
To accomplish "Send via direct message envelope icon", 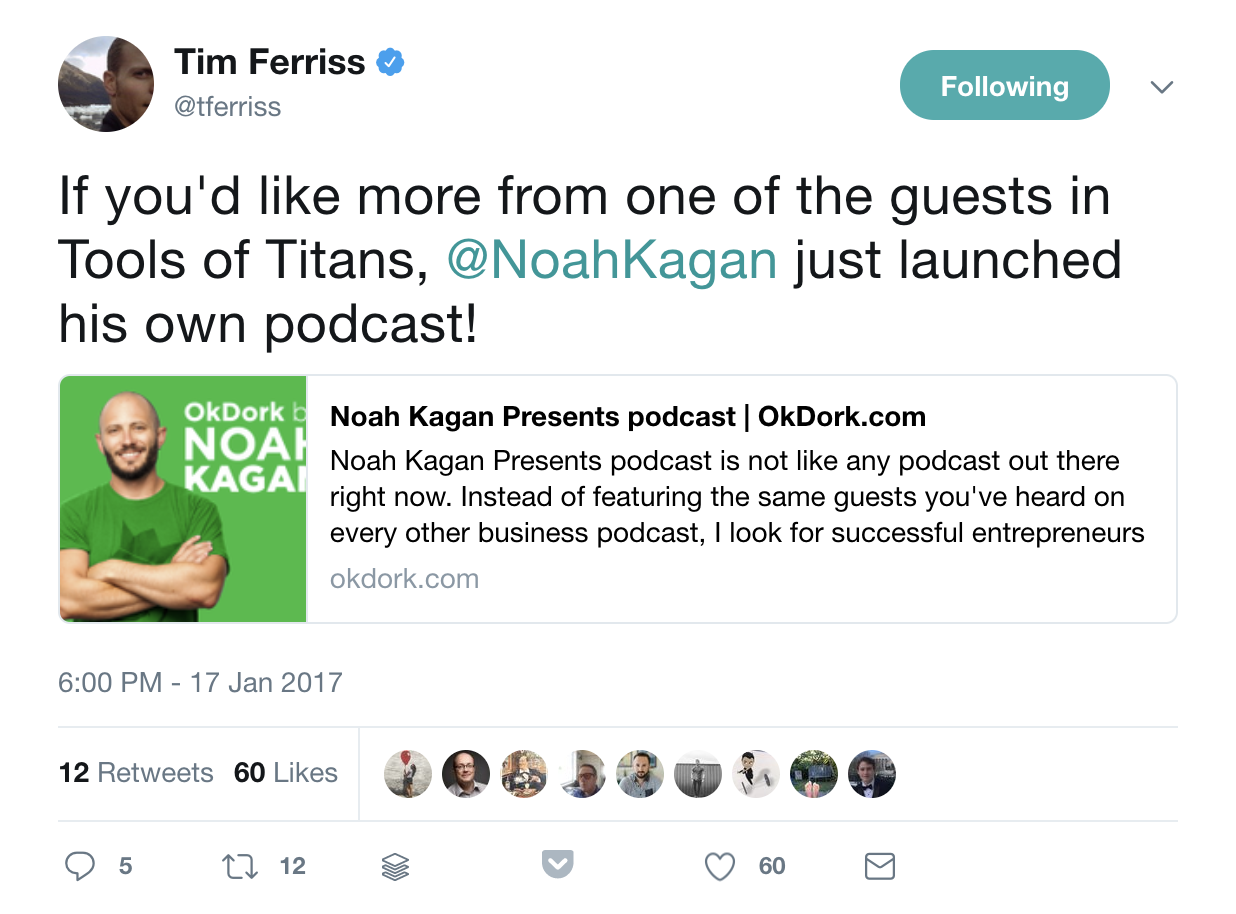I will tap(879, 866).
